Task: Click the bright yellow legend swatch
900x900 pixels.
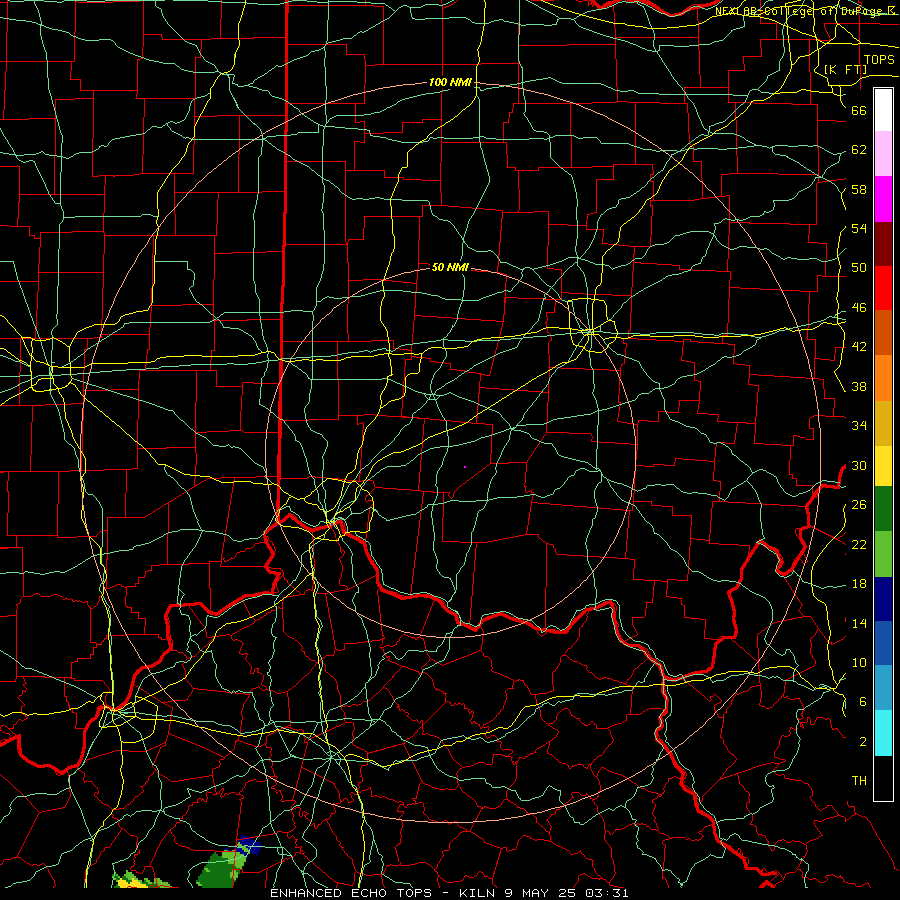Action: (883, 466)
